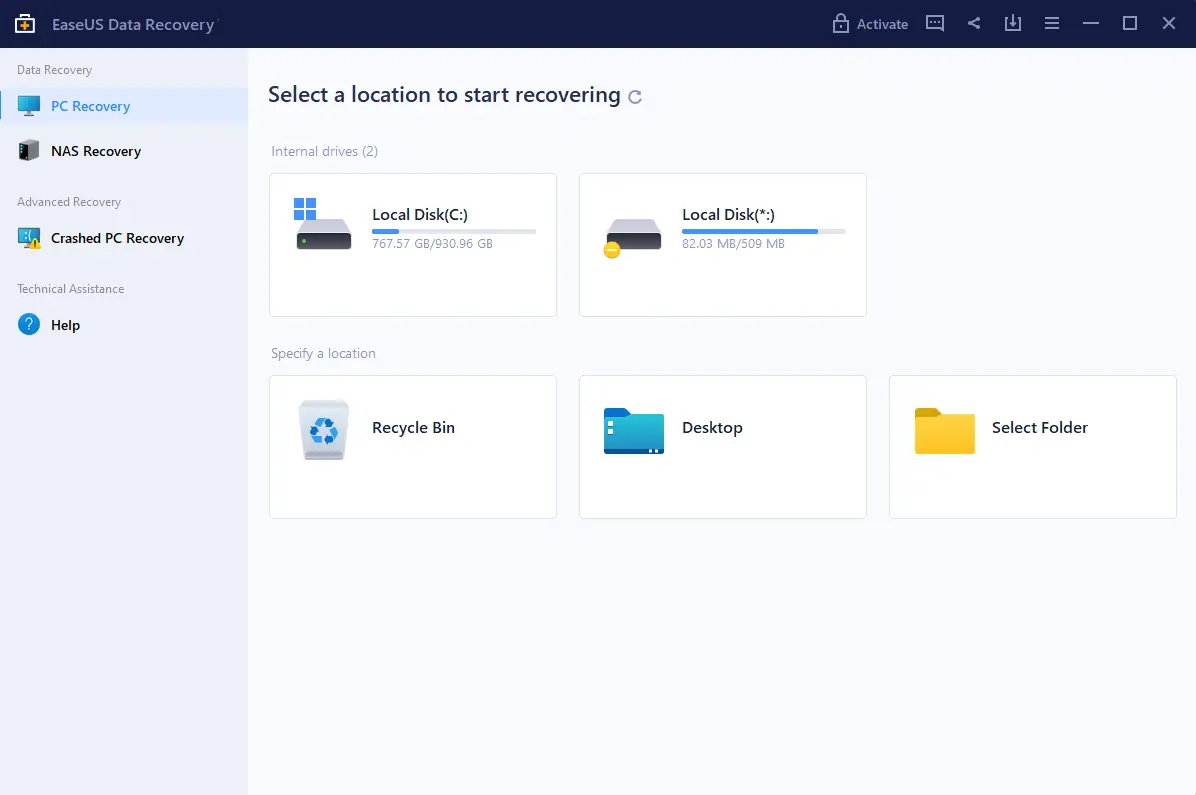Click the Internal drives (2) heading
The width and height of the screenshot is (1196, 795).
(x=324, y=151)
